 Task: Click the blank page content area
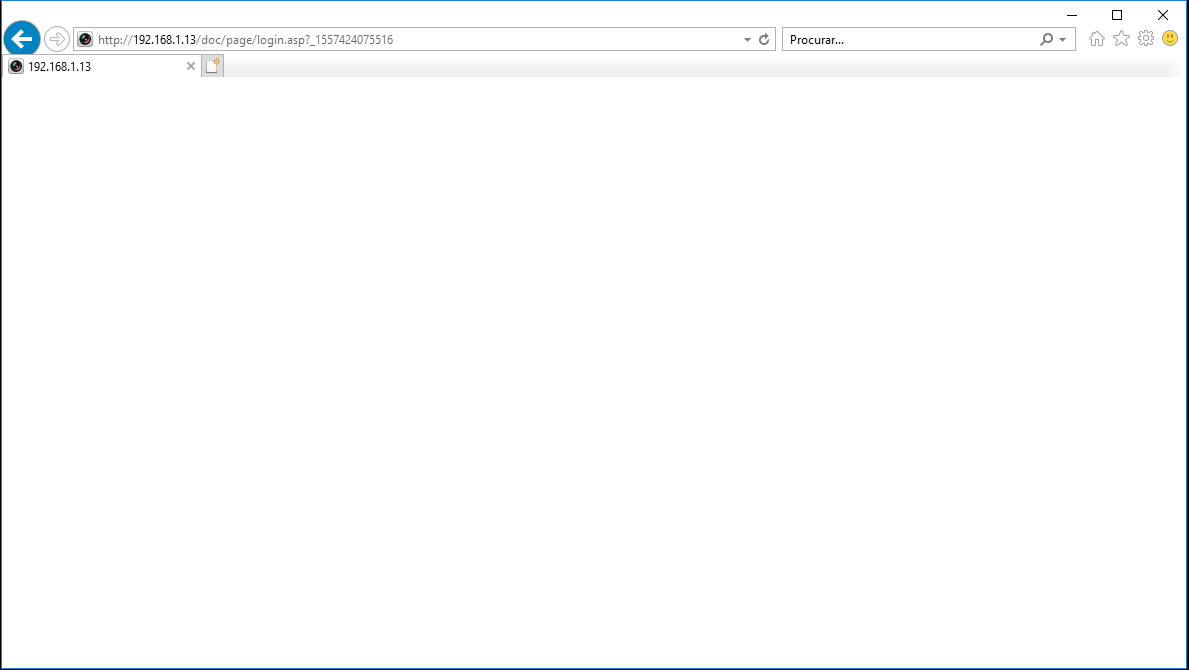point(594,370)
